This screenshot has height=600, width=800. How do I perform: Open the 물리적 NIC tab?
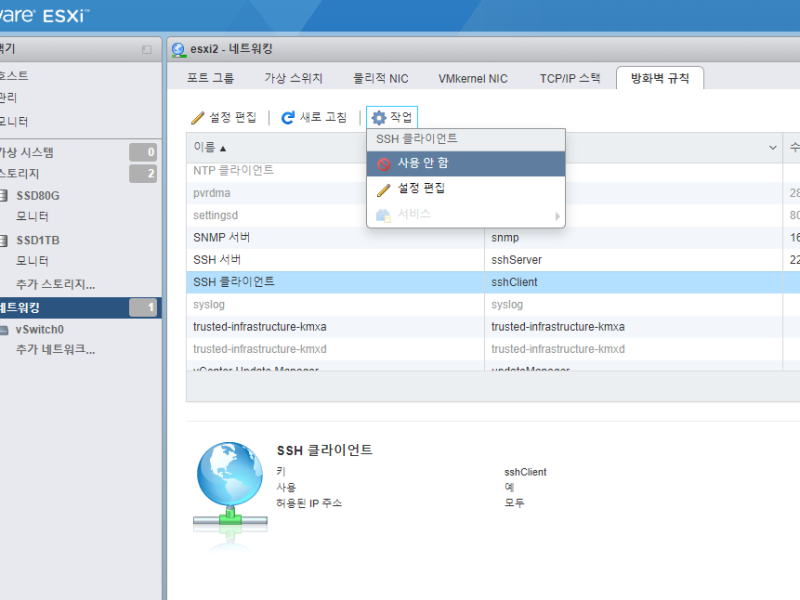pyautogui.click(x=381, y=78)
